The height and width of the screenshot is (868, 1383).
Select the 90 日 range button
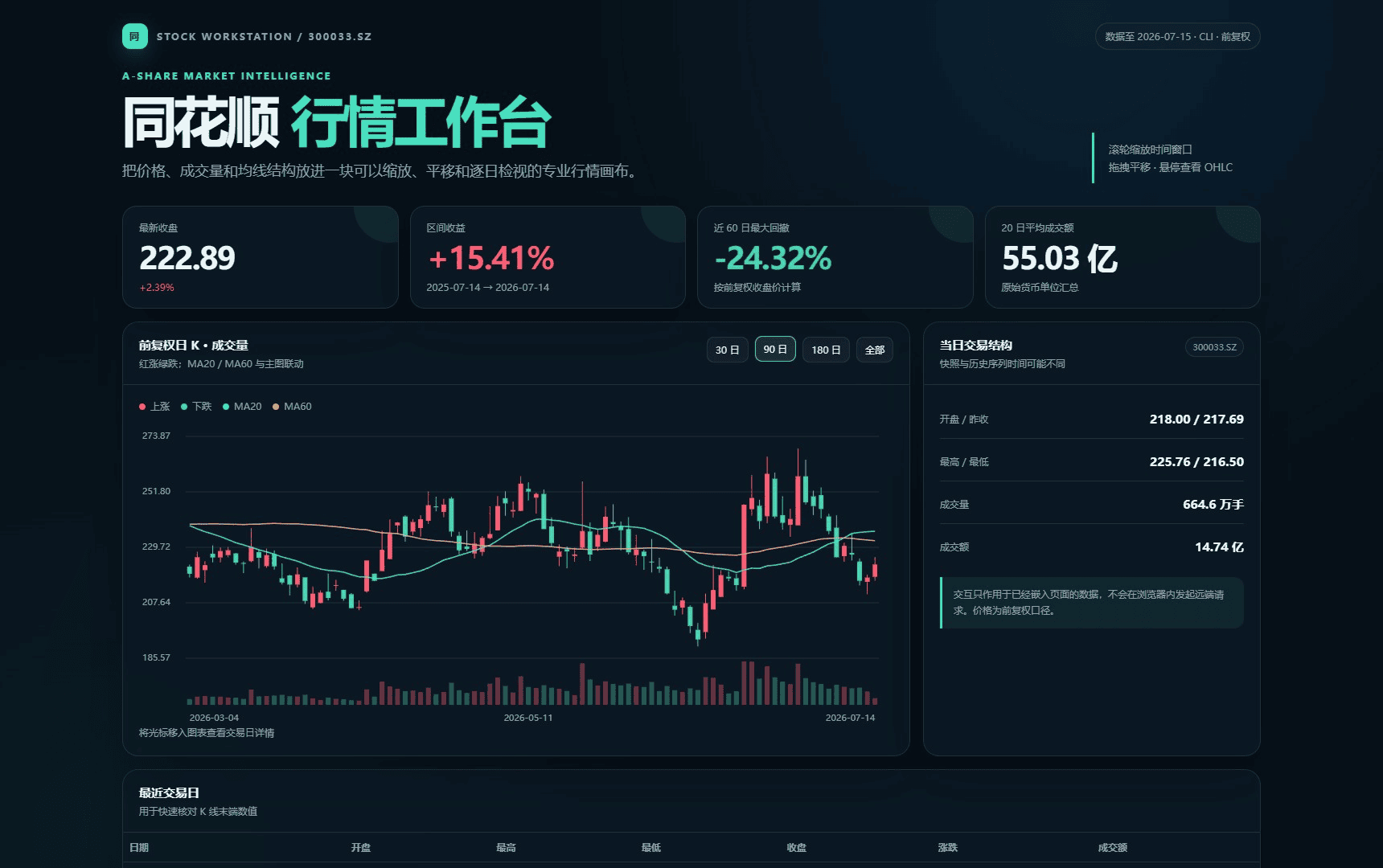775,349
